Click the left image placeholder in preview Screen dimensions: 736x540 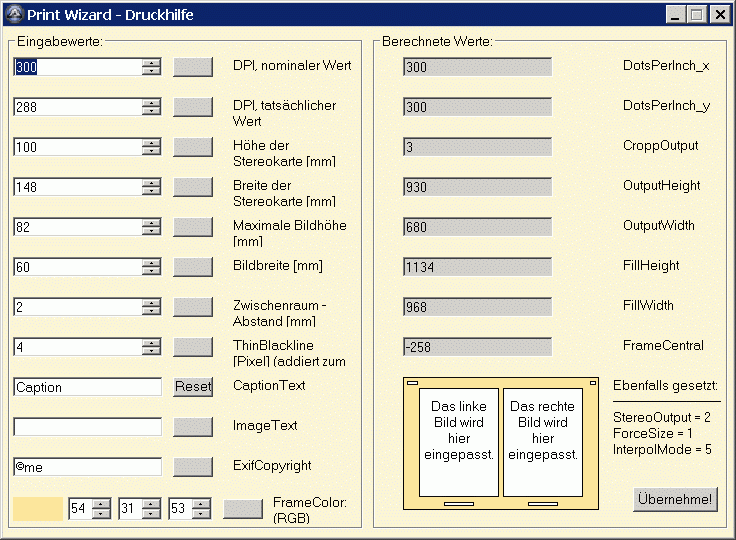tap(458, 441)
